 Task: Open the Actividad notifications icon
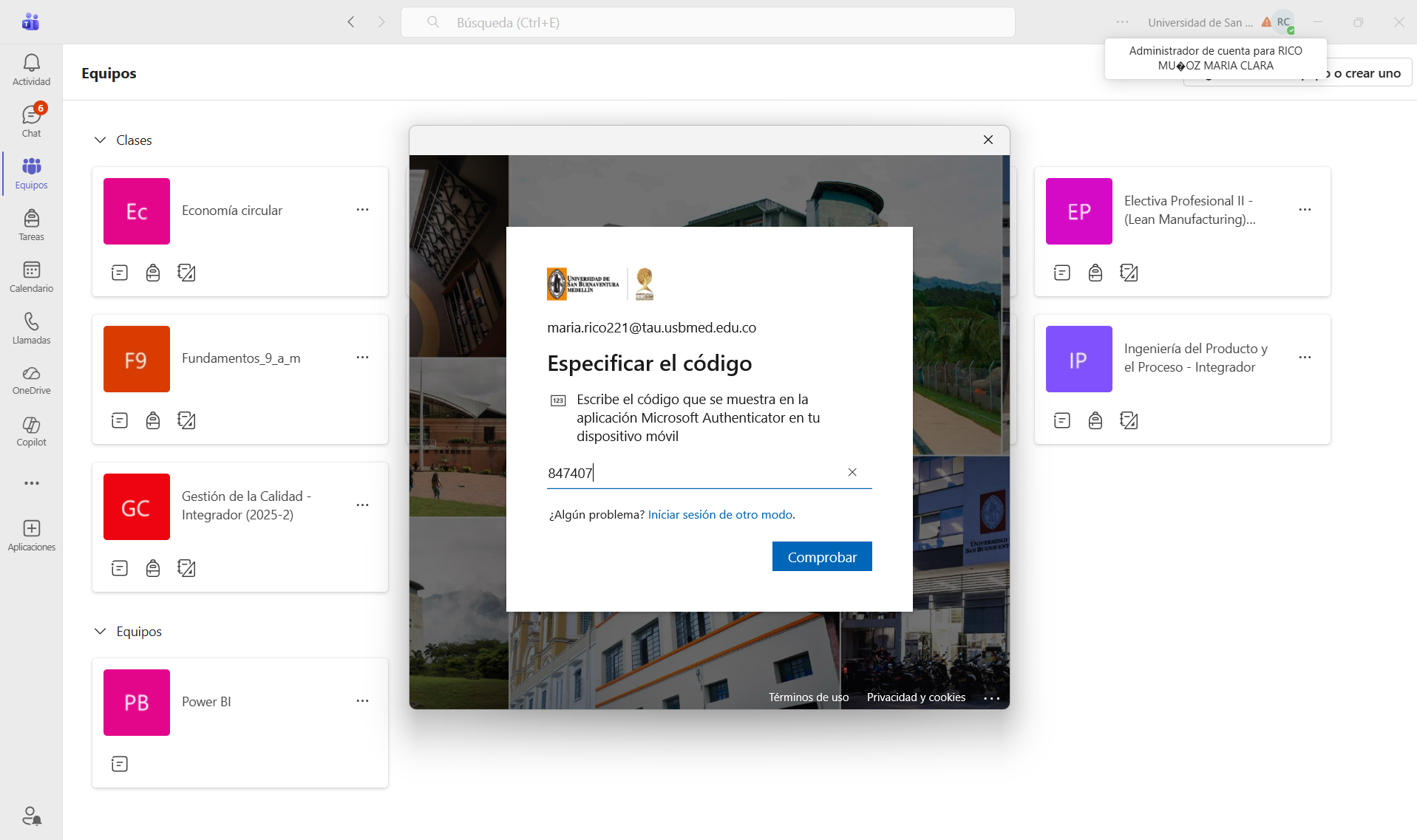click(x=31, y=70)
